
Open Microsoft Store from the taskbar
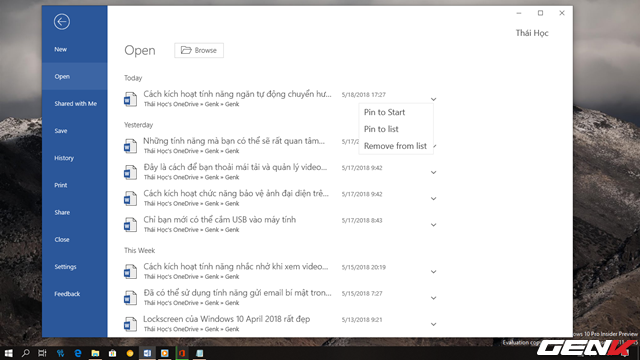(112, 353)
